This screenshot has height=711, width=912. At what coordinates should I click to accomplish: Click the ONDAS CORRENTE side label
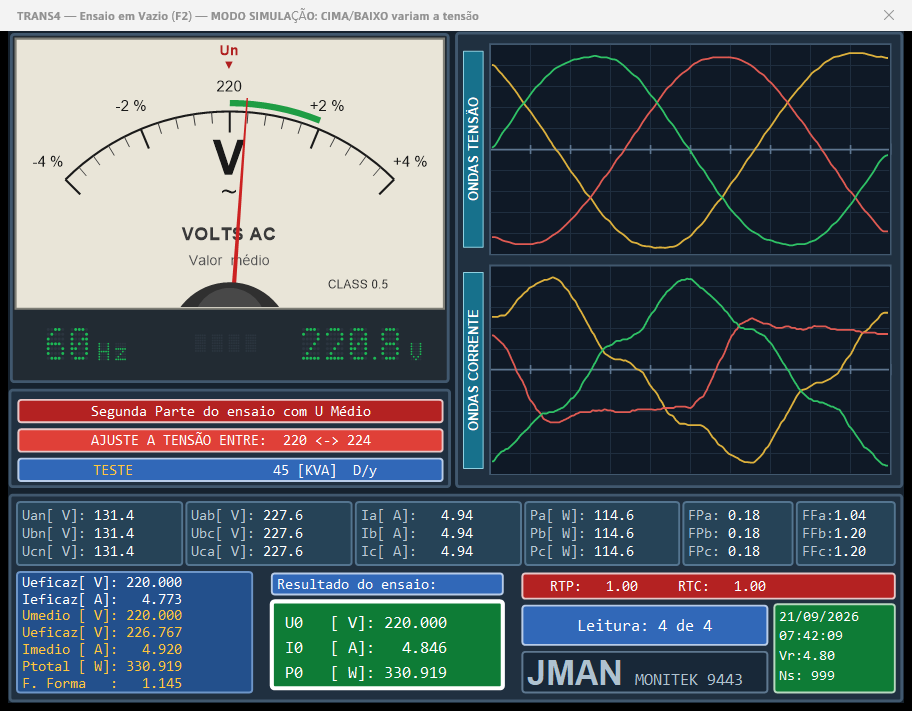click(473, 370)
